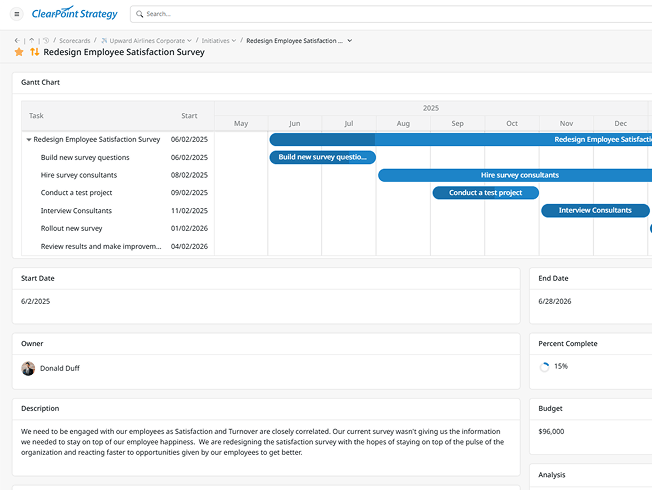Click the Dec month header

(620, 124)
